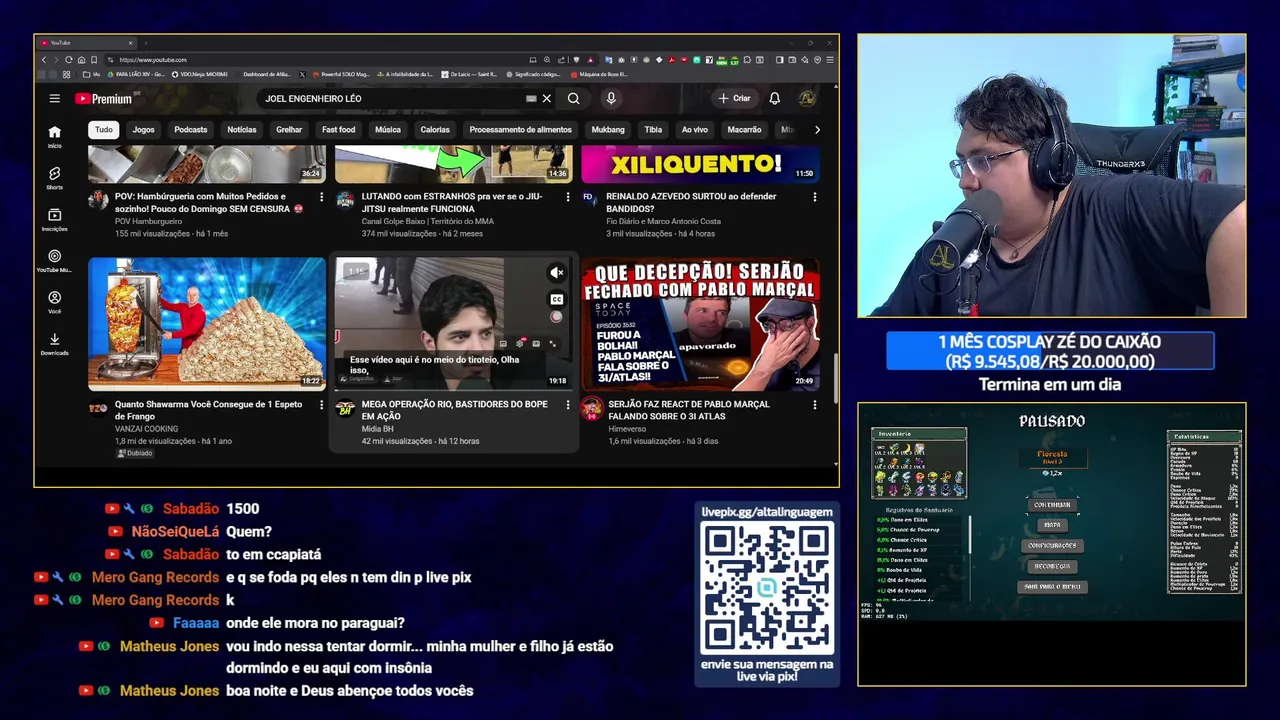The image size is (1280, 720).
Task: Show more category chips with right arrow
Action: pyautogui.click(x=817, y=130)
